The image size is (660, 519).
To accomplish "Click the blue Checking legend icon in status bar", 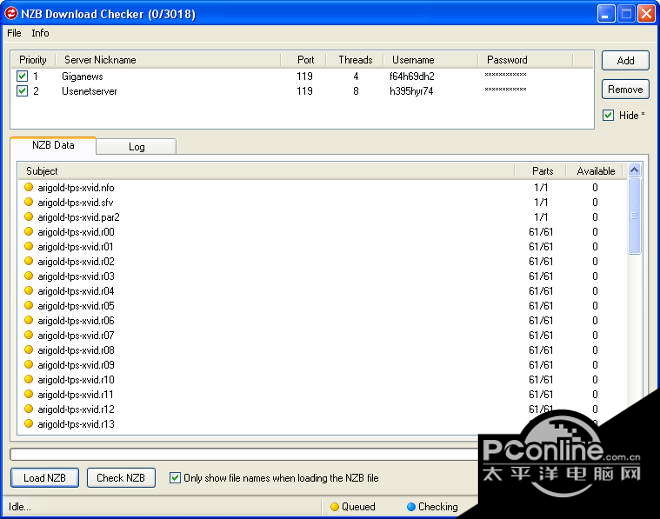I will coord(411,506).
